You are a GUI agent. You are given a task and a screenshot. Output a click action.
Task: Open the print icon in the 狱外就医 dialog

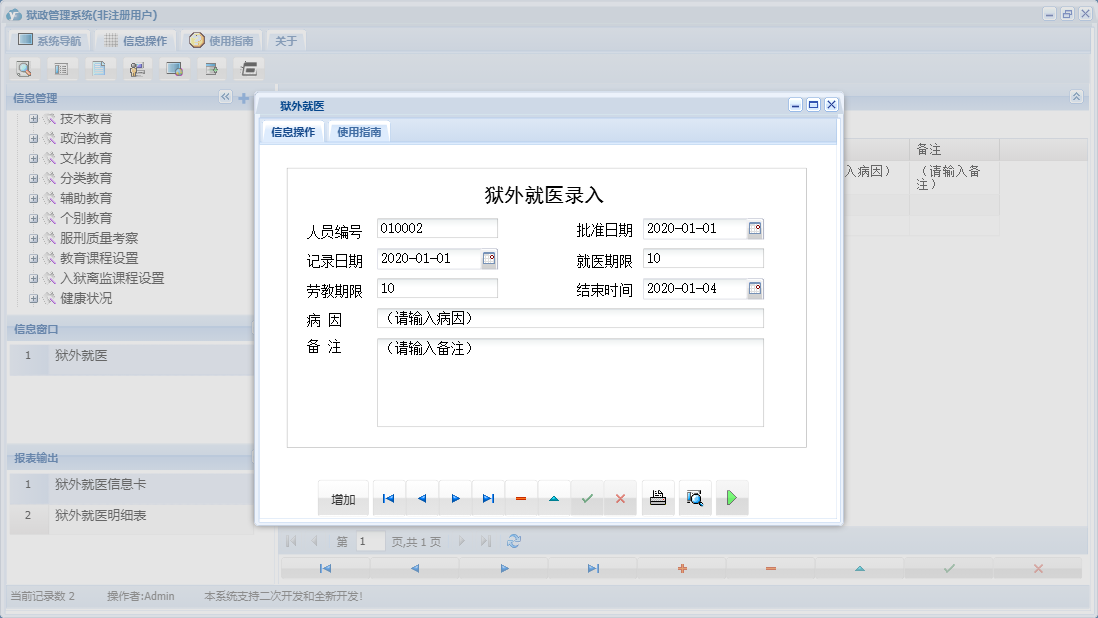657,497
